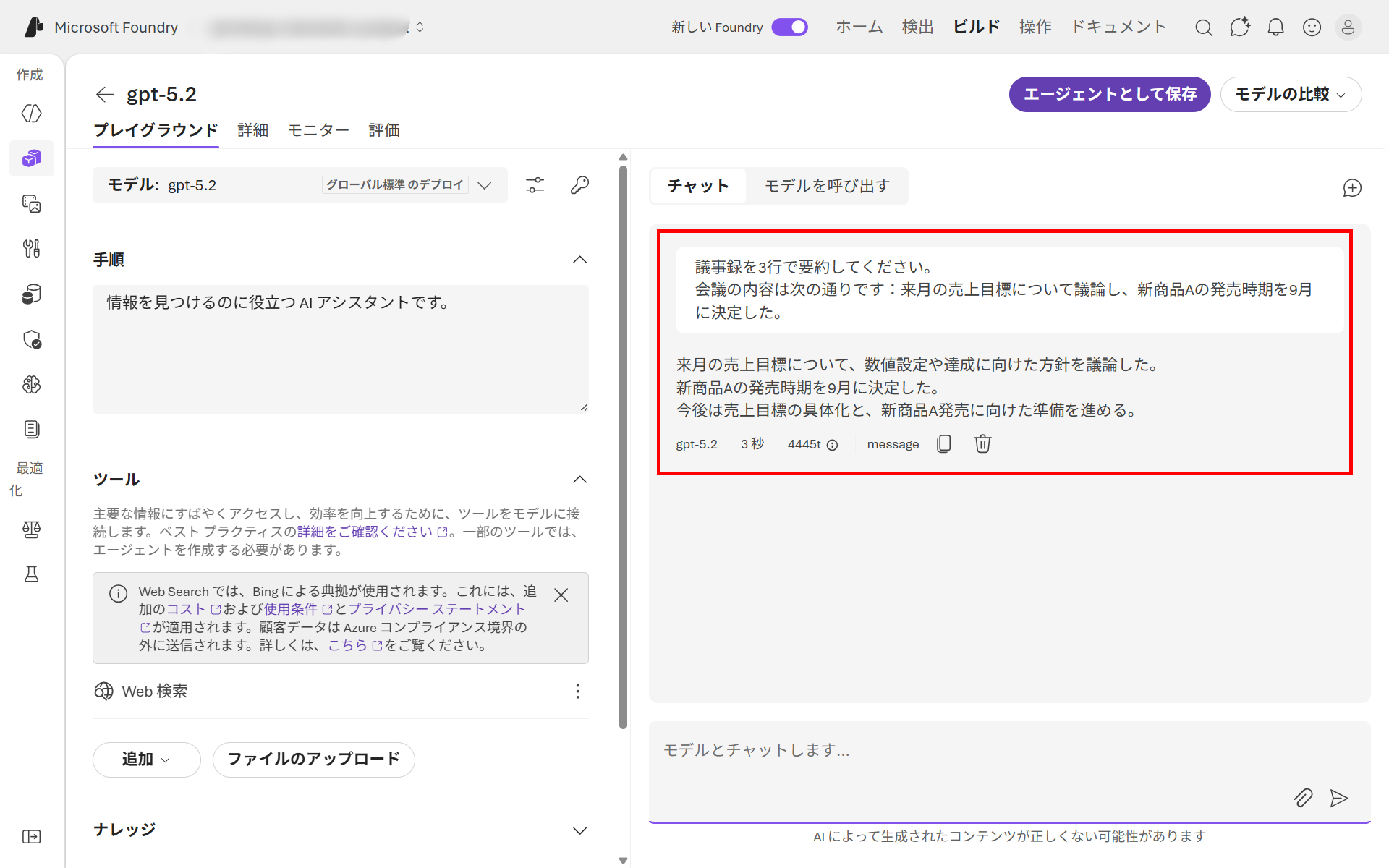Screen dimensions: 1389x868
Task: Open the sidebar image playground icon
Action: pyautogui.click(x=32, y=204)
